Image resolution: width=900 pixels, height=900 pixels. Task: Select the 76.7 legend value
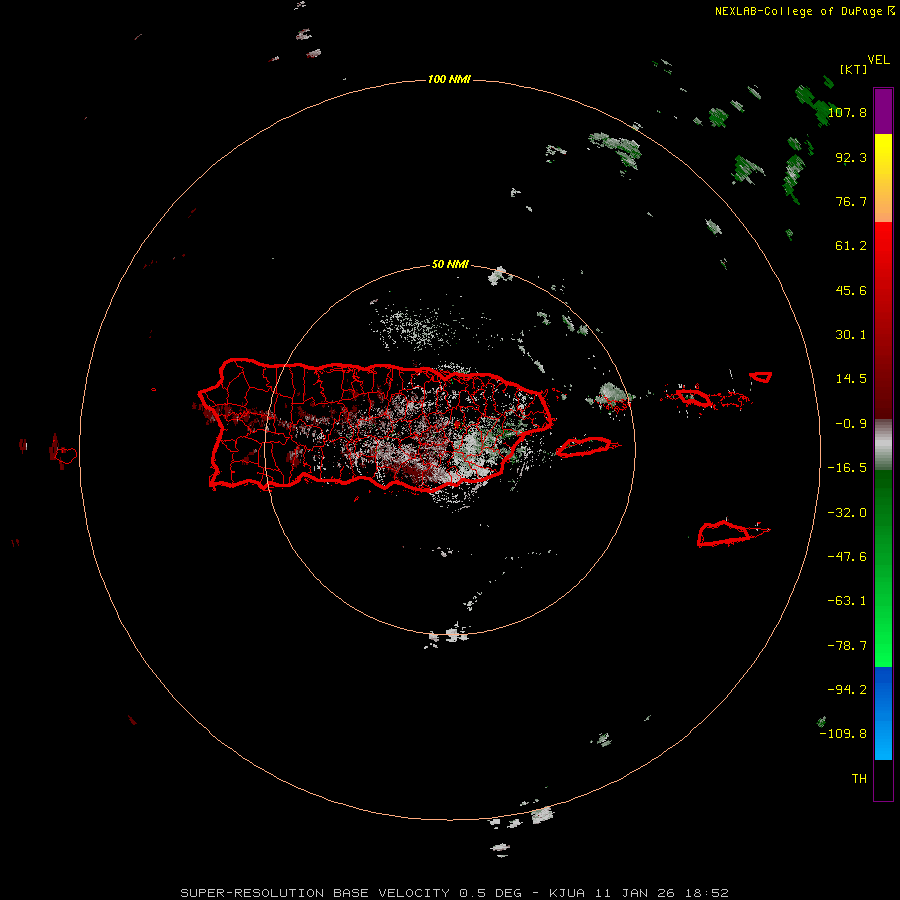(851, 201)
